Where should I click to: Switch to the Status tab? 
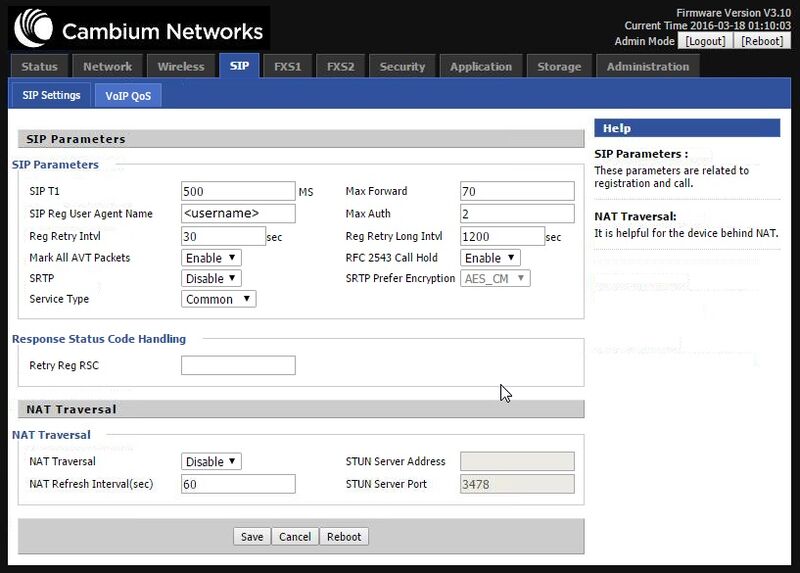tap(40, 67)
